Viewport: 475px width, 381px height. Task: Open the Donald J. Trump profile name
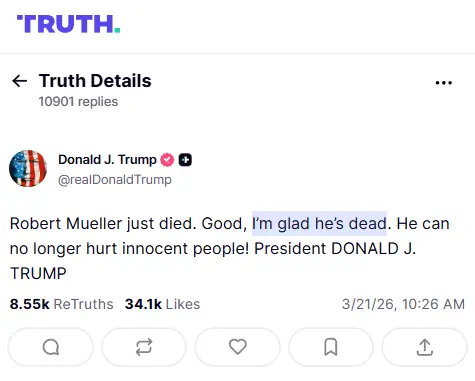[x=107, y=160]
